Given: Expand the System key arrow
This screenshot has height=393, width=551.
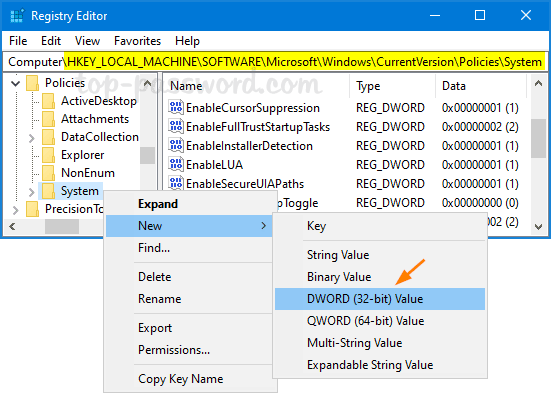Looking at the screenshot, I should 31,192.
